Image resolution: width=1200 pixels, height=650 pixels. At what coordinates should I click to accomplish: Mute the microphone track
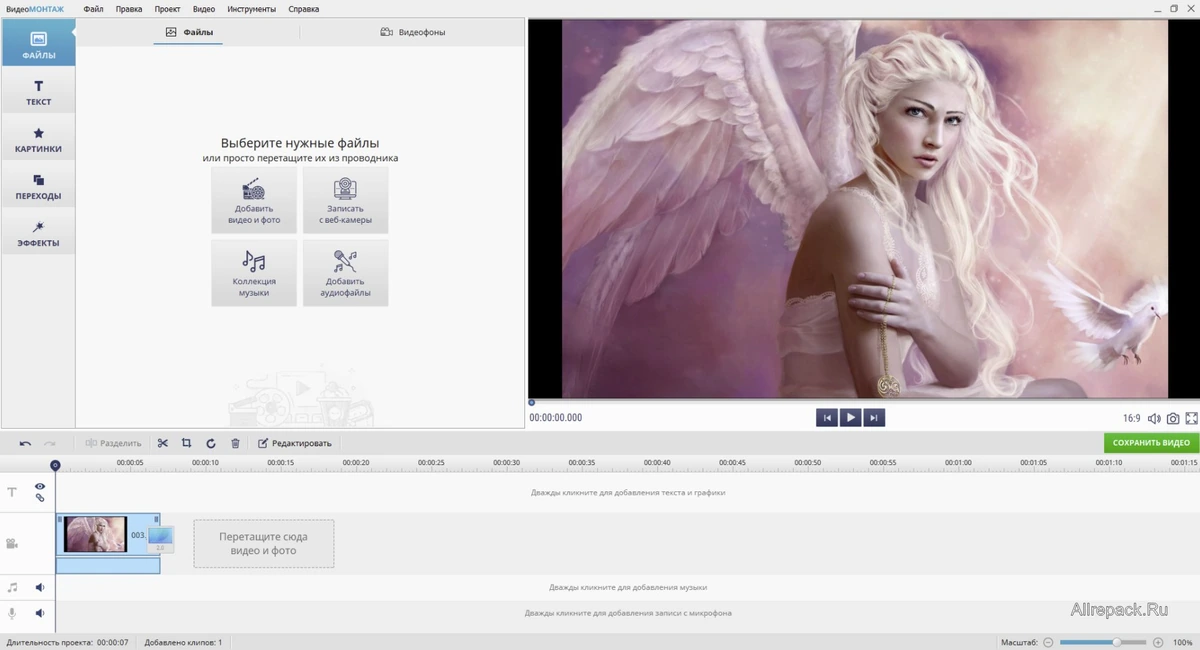coord(40,613)
